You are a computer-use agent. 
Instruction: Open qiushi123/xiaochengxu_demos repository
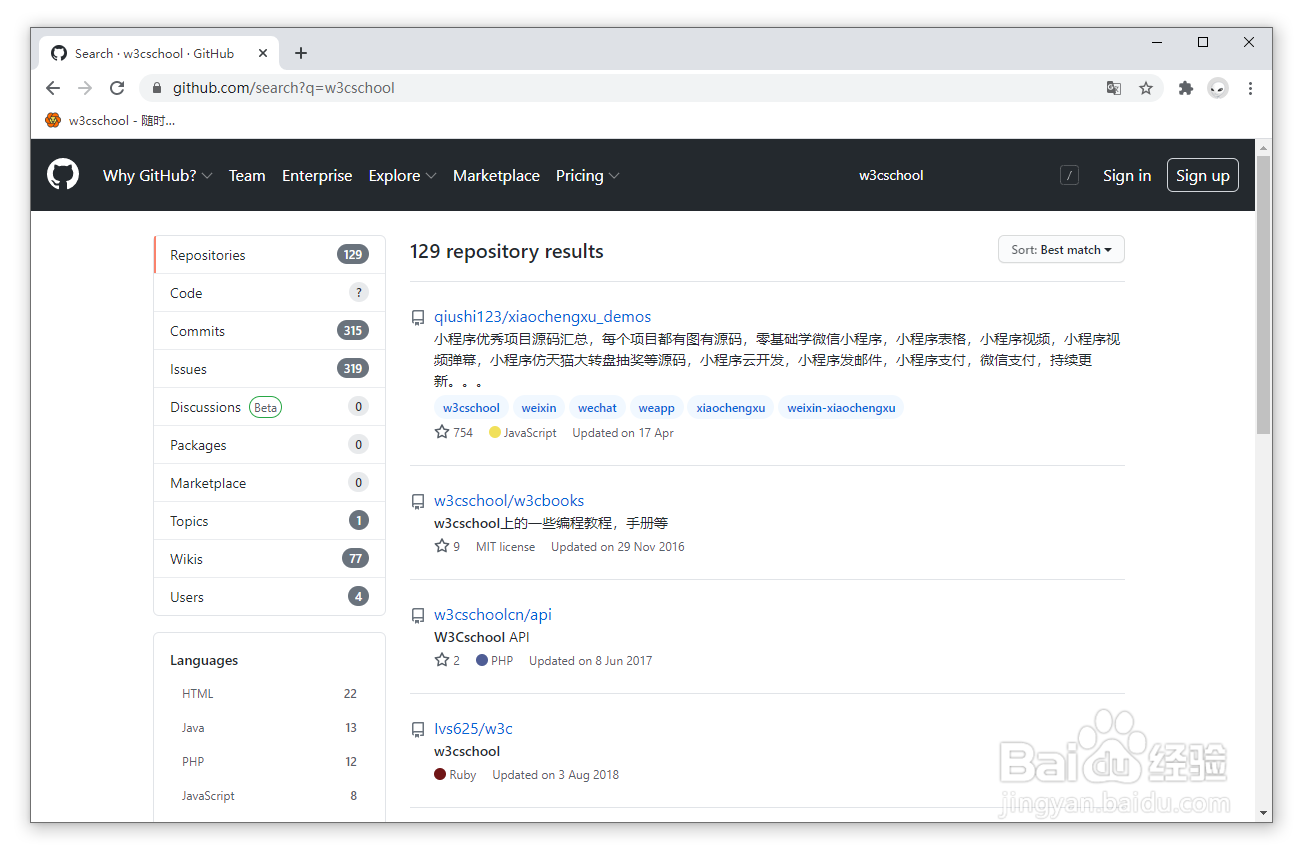coord(542,317)
